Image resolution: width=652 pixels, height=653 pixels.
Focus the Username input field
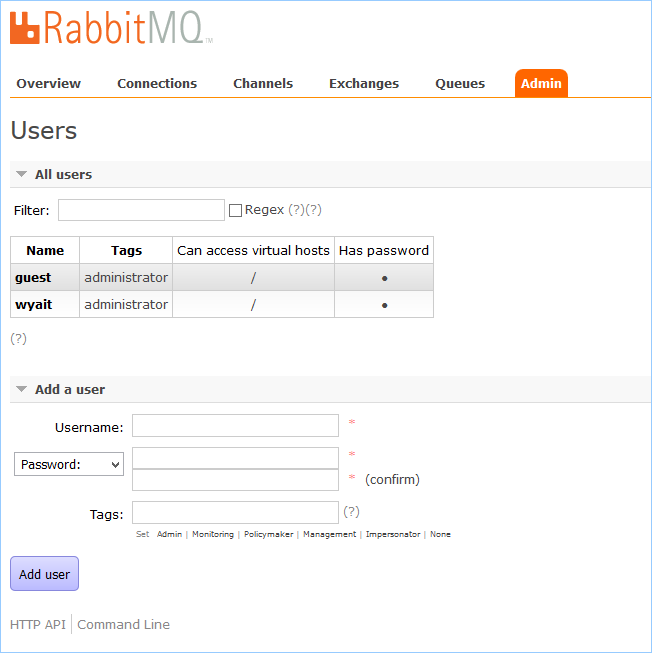[235, 425]
